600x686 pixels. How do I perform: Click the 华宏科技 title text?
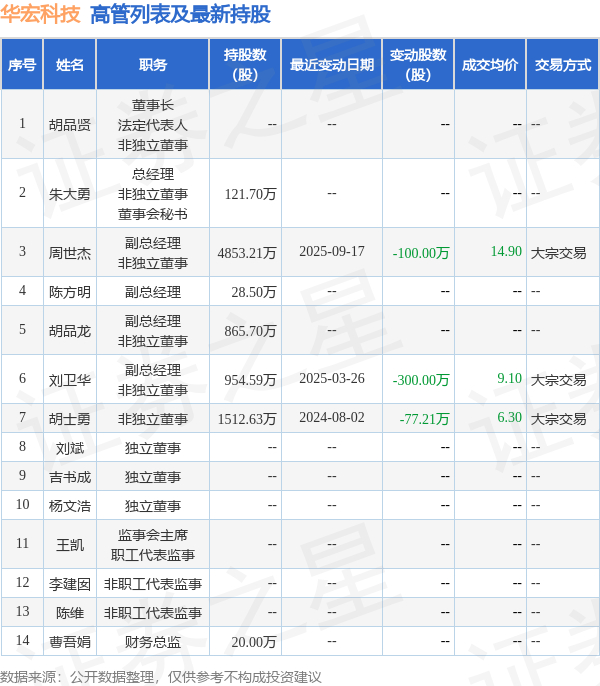[x=40, y=14]
